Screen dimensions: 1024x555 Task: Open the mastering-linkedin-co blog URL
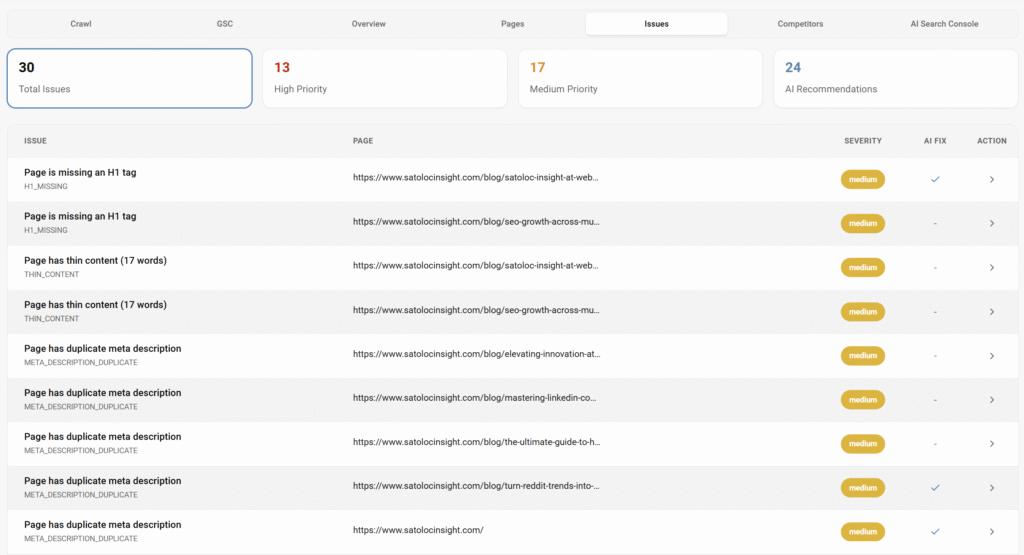pyautogui.click(x=476, y=400)
